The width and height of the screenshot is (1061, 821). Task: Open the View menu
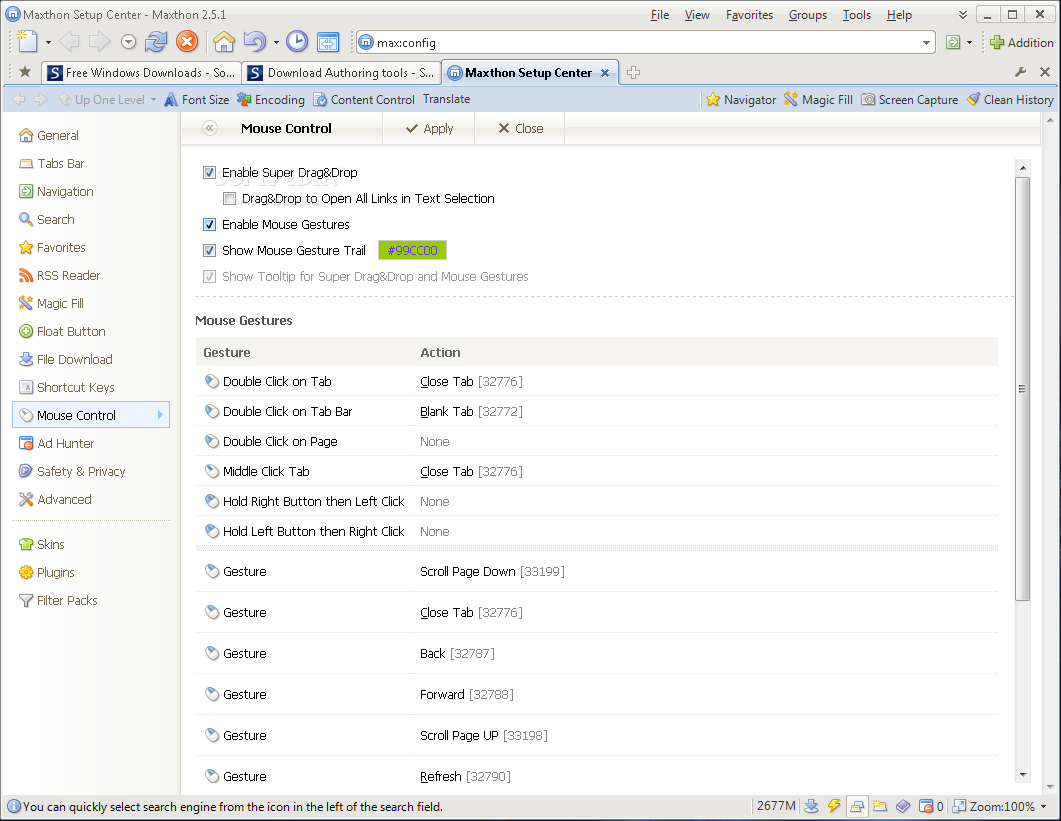pyautogui.click(x=697, y=15)
